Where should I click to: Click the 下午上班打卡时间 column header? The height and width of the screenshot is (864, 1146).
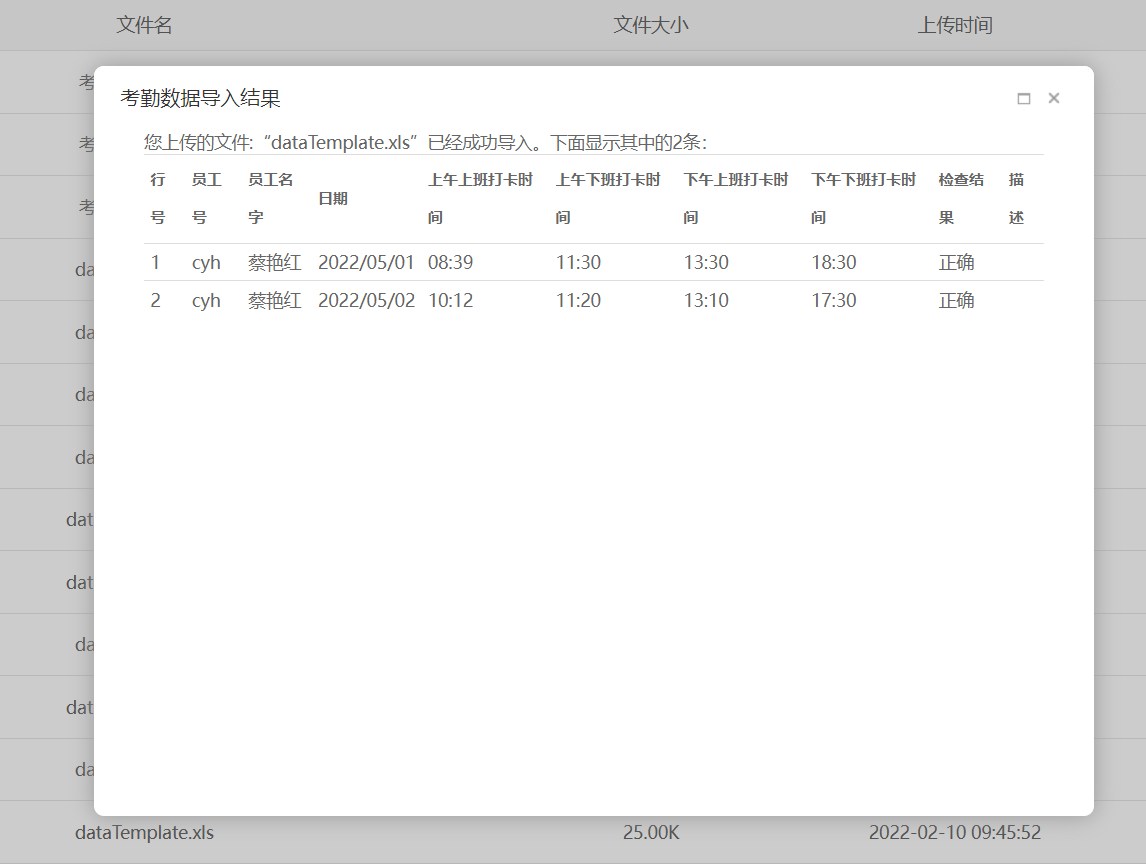pyautogui.click(x=736, y=199)
